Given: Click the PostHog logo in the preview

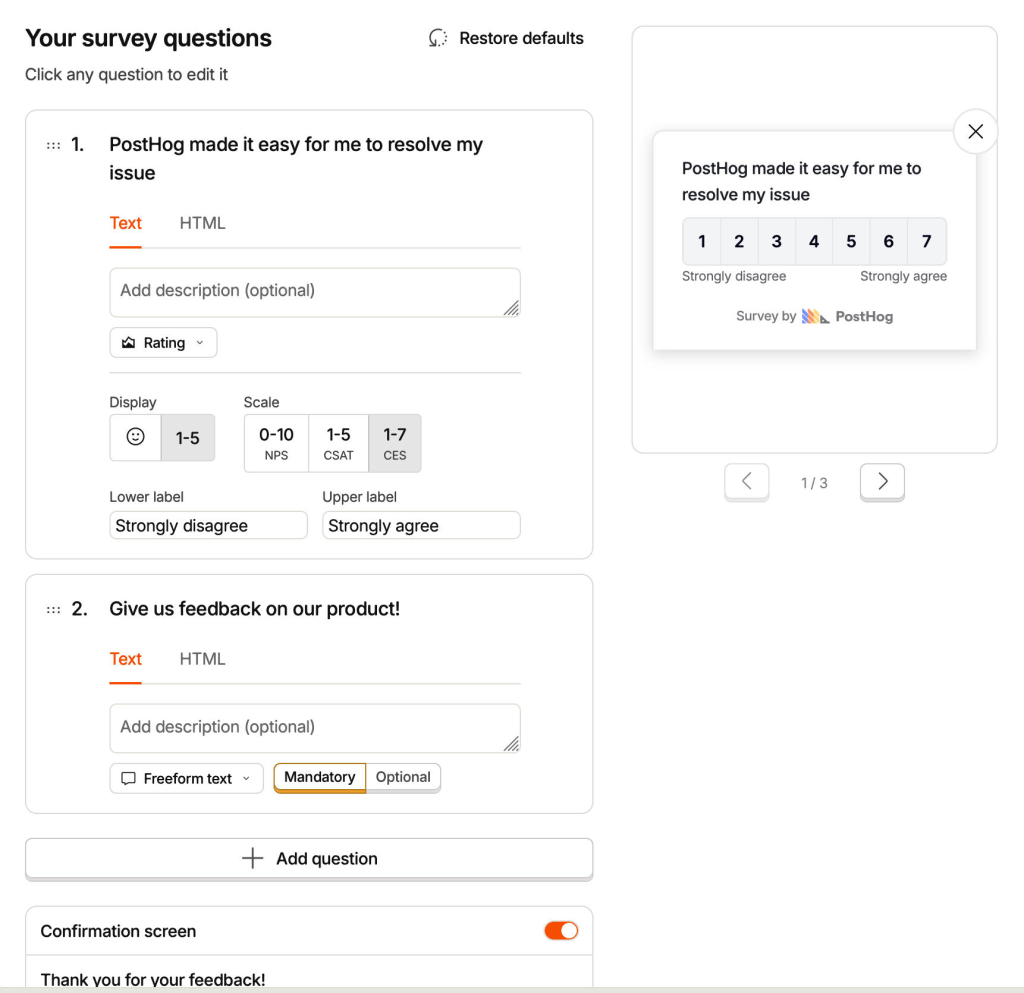Looking at the screenshot, I should [x=847, y=317].
